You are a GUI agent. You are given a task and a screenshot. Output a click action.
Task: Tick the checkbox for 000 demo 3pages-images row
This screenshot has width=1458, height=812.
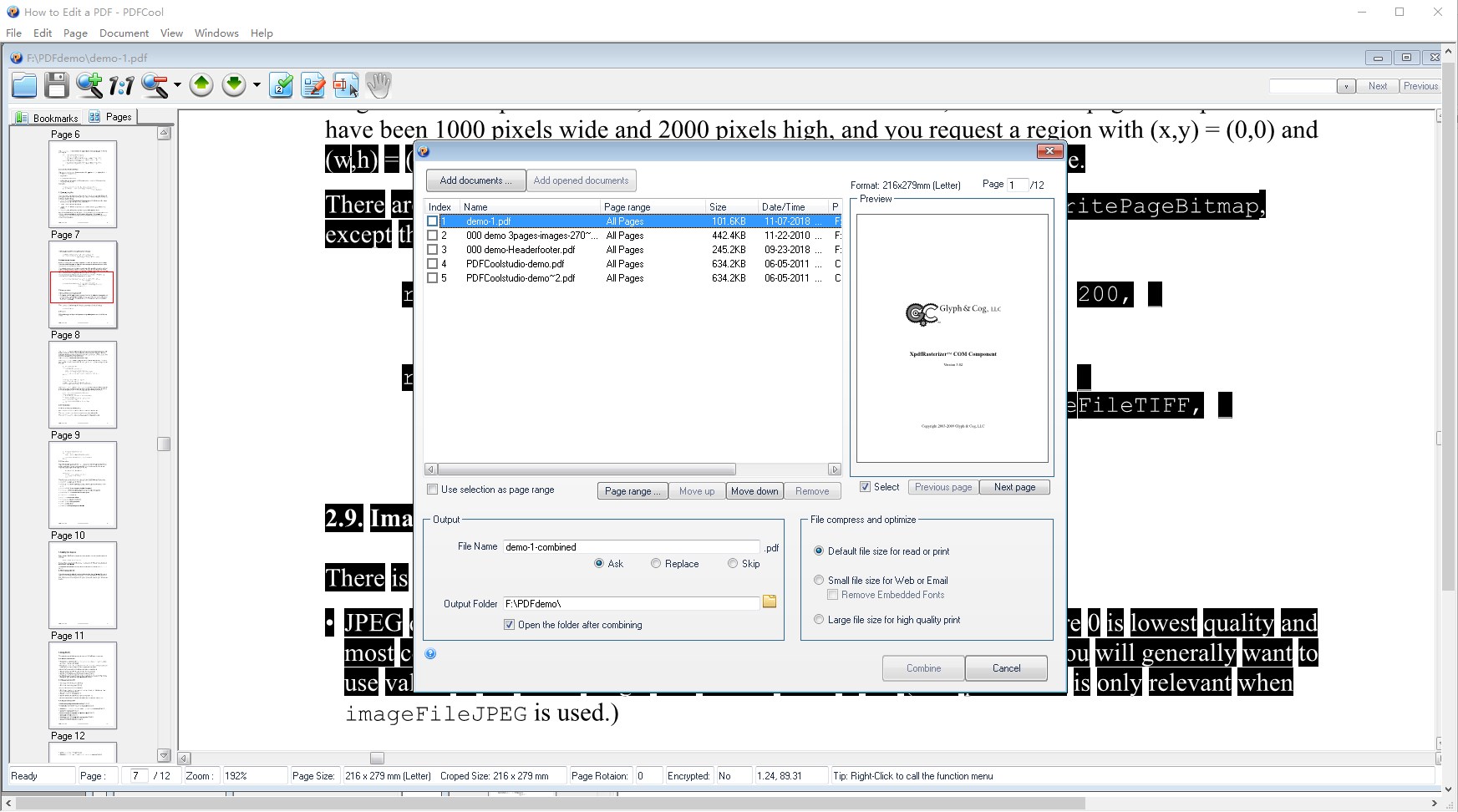click(x=432, y=236)
